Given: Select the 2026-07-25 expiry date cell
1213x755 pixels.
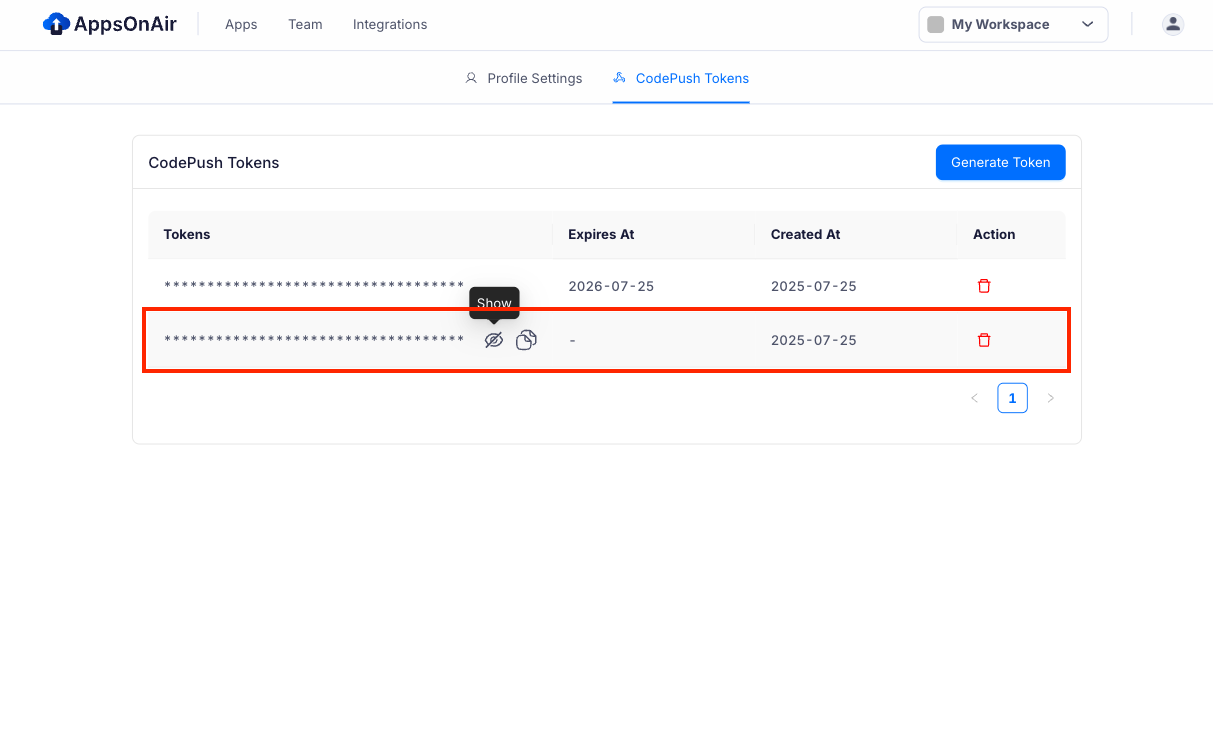Looking at the screenshot, I should (611, 286).
